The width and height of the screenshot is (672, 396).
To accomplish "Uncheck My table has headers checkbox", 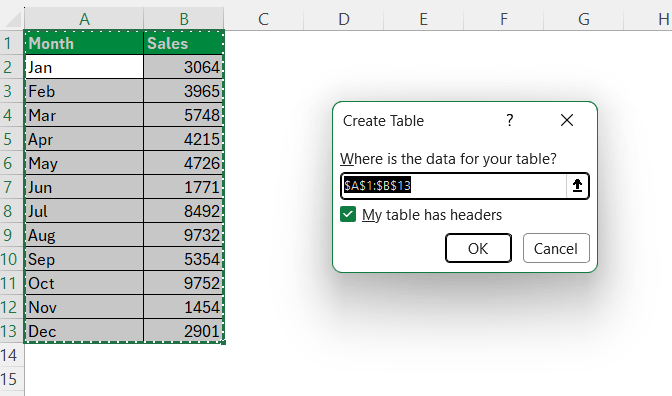I will (x=348, y=214).
